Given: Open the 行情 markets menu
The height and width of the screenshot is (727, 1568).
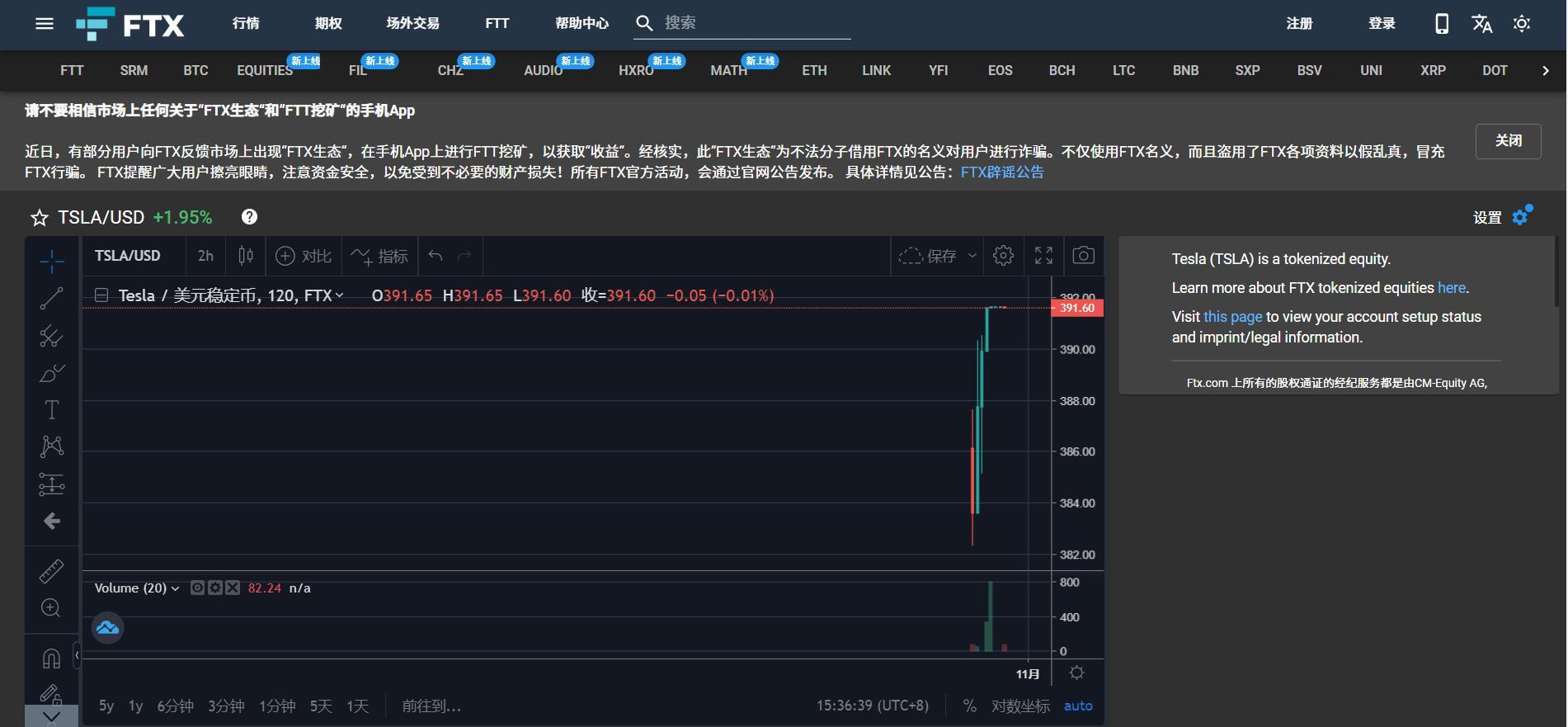Looking at the screenshot, I should click(x=246, y=23).
